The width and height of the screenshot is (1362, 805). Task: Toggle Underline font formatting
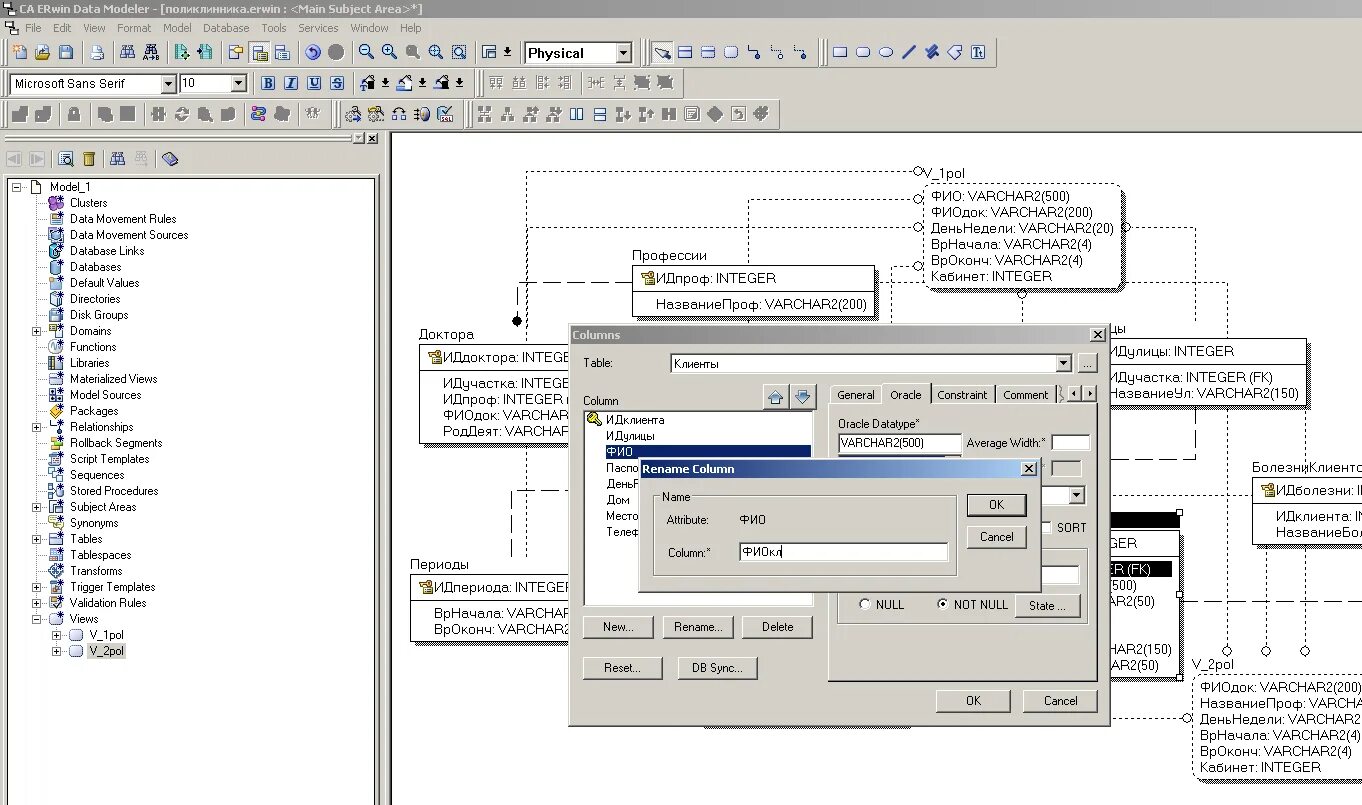(x=314, y=83)
